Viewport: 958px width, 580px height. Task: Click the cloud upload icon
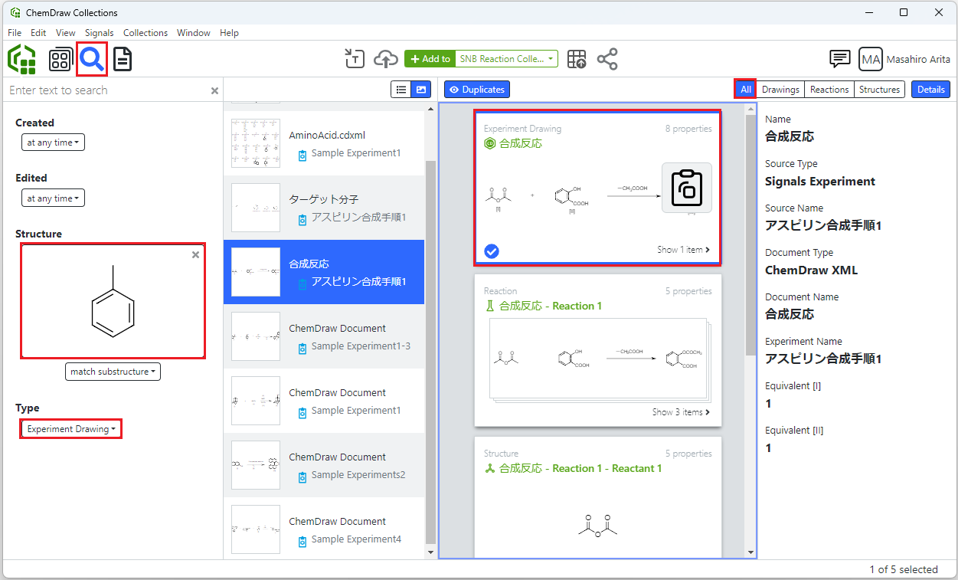385,59
